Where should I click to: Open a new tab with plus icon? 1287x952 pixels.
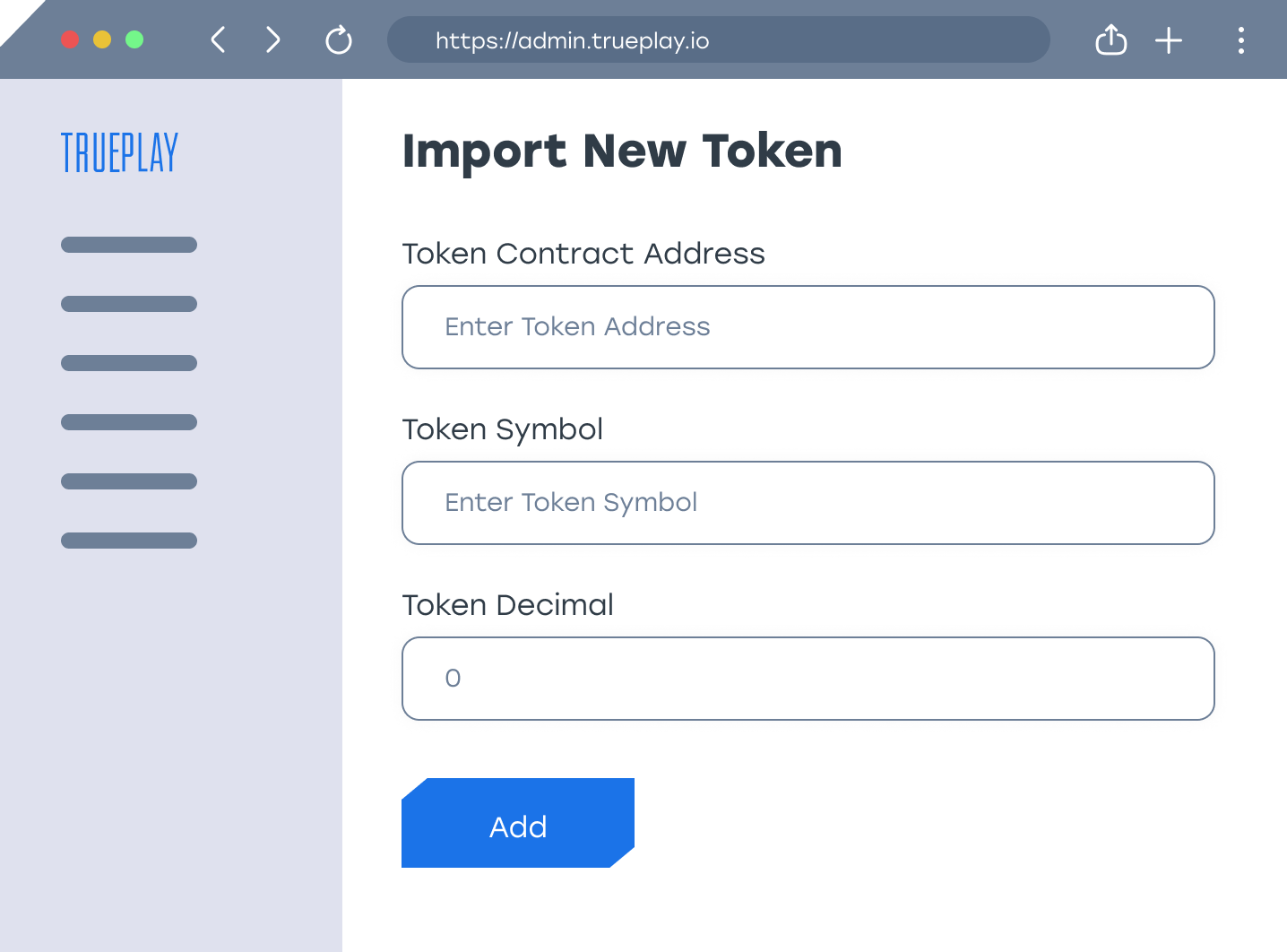1169,40
